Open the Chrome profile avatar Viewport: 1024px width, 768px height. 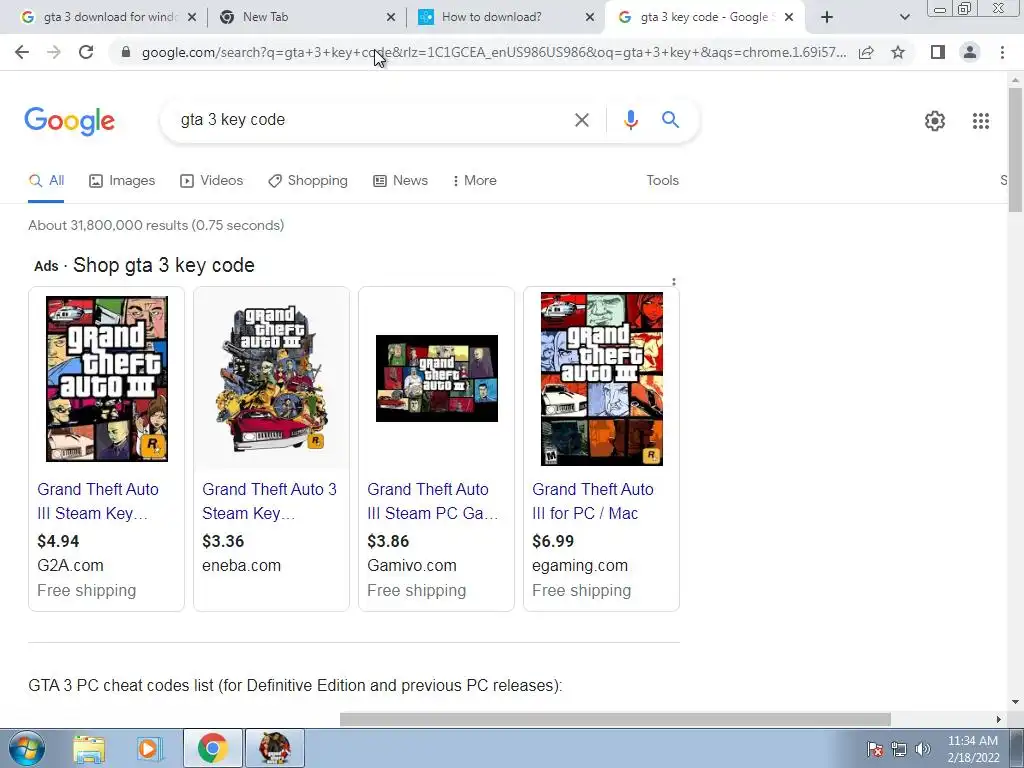pos(970,52)
